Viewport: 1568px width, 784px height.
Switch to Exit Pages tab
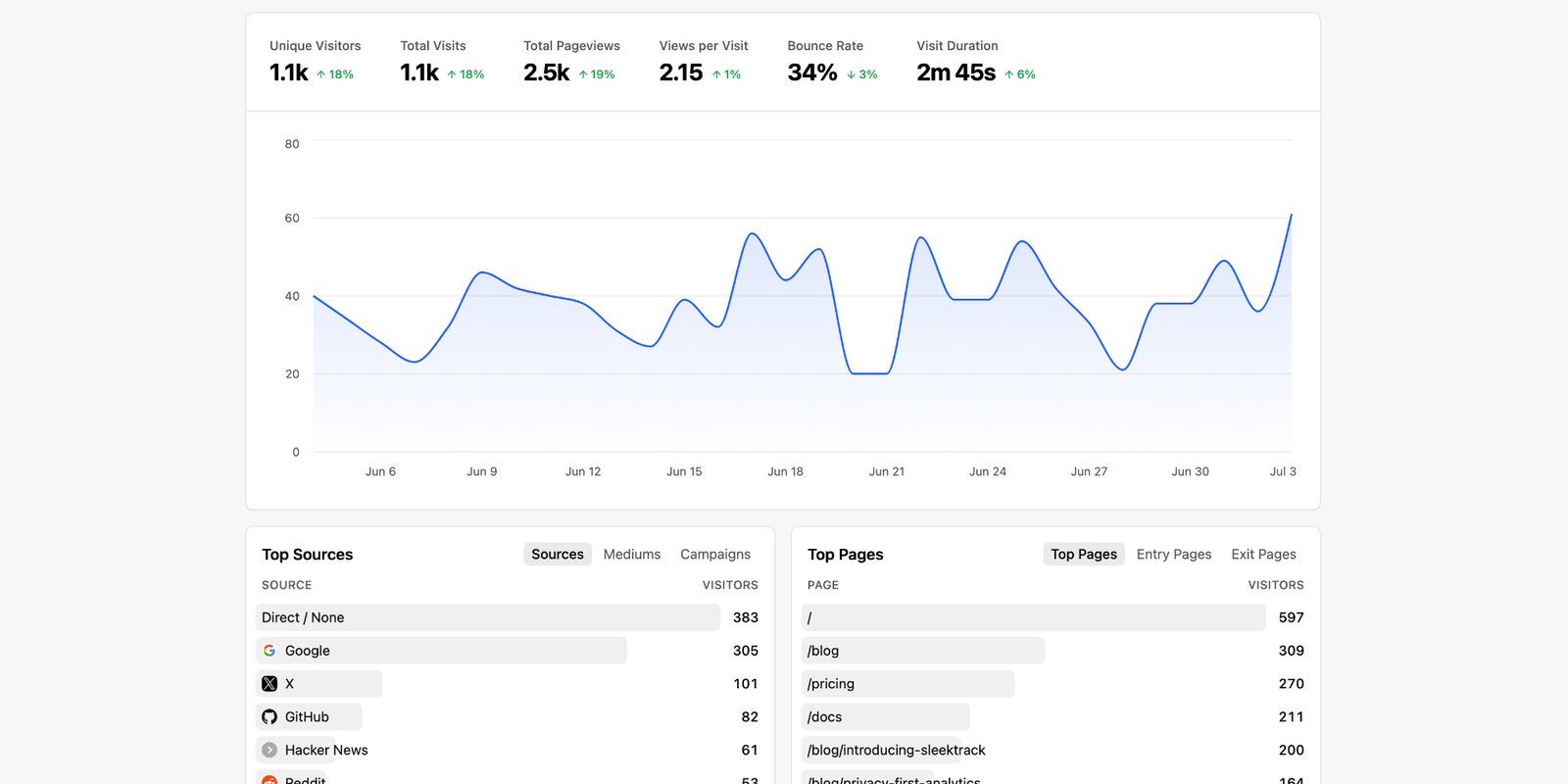[1263, 555]
